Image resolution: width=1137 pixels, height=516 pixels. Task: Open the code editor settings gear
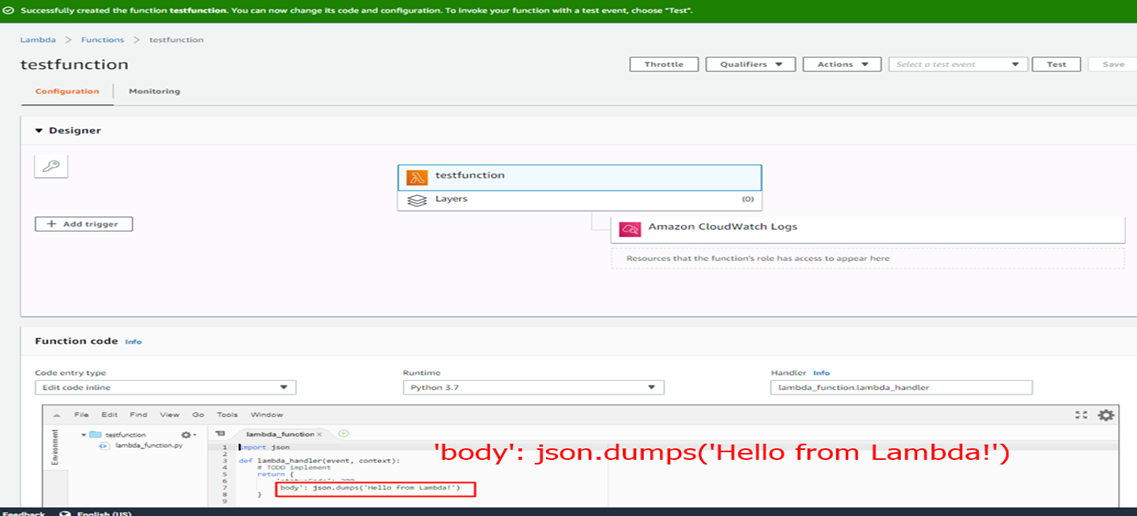(x=1105, y=415)
